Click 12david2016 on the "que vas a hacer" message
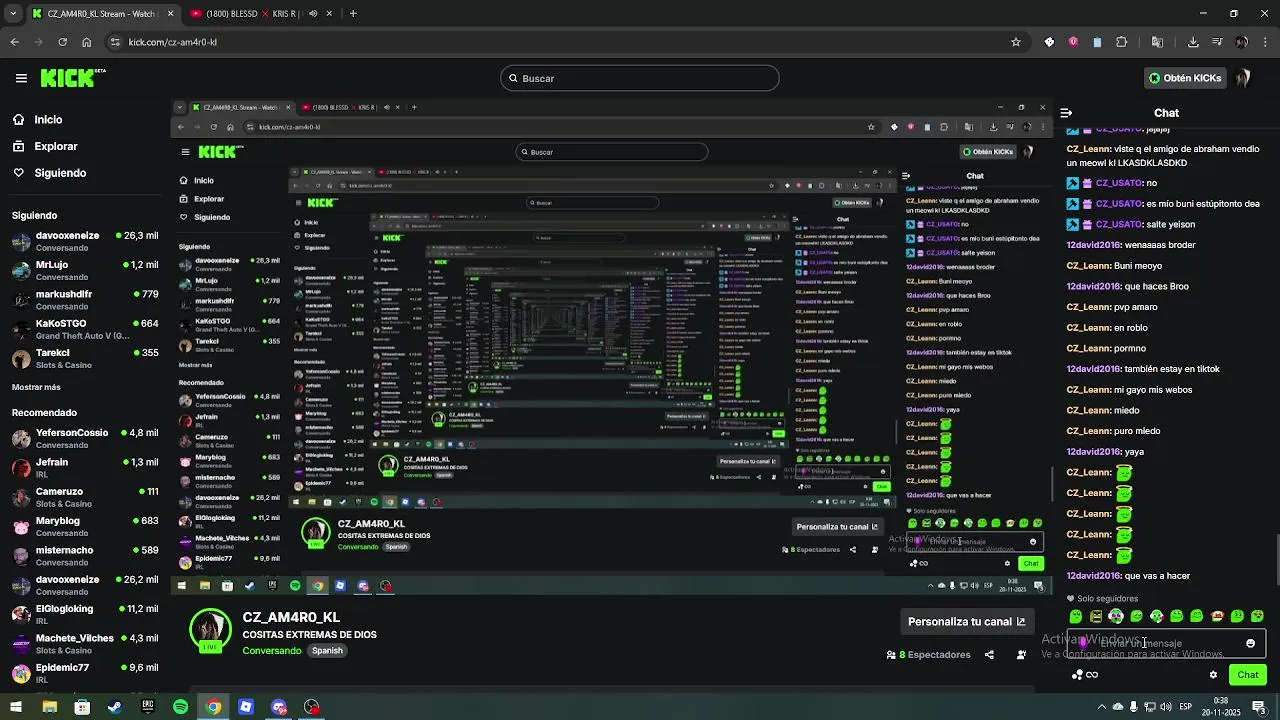 click(1094, 576)
